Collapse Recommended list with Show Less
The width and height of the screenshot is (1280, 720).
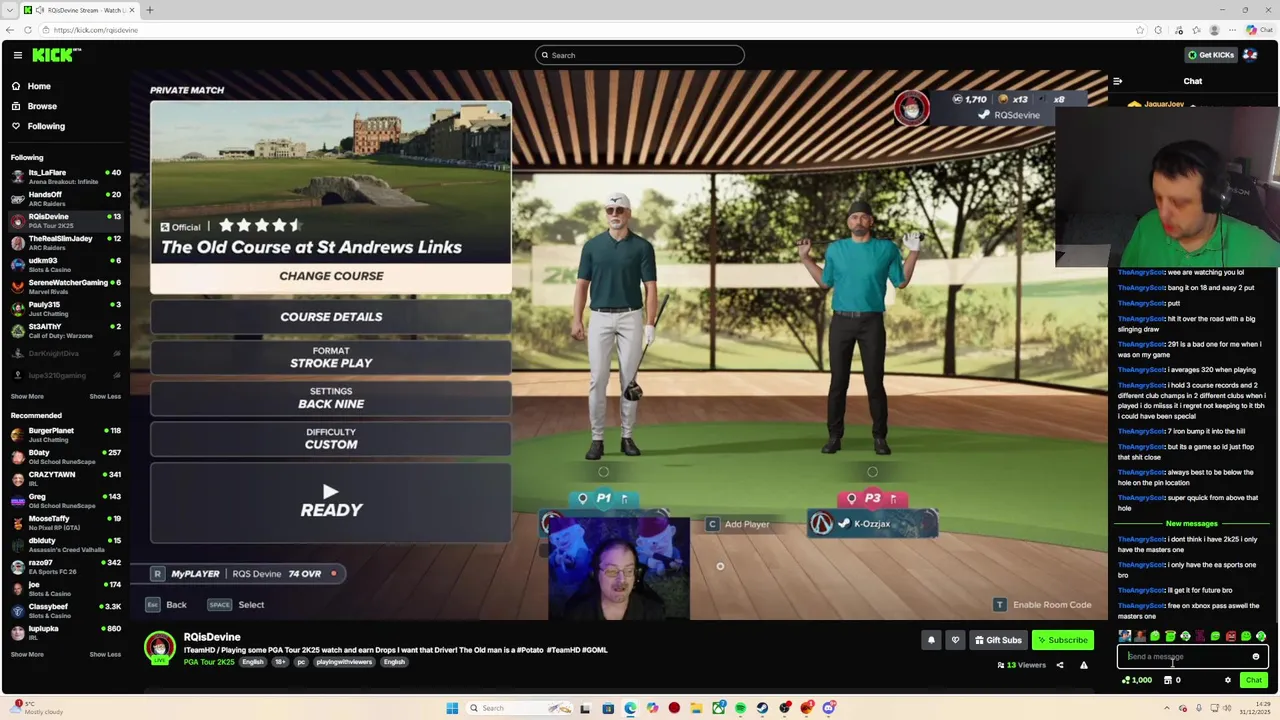[105, 654]
